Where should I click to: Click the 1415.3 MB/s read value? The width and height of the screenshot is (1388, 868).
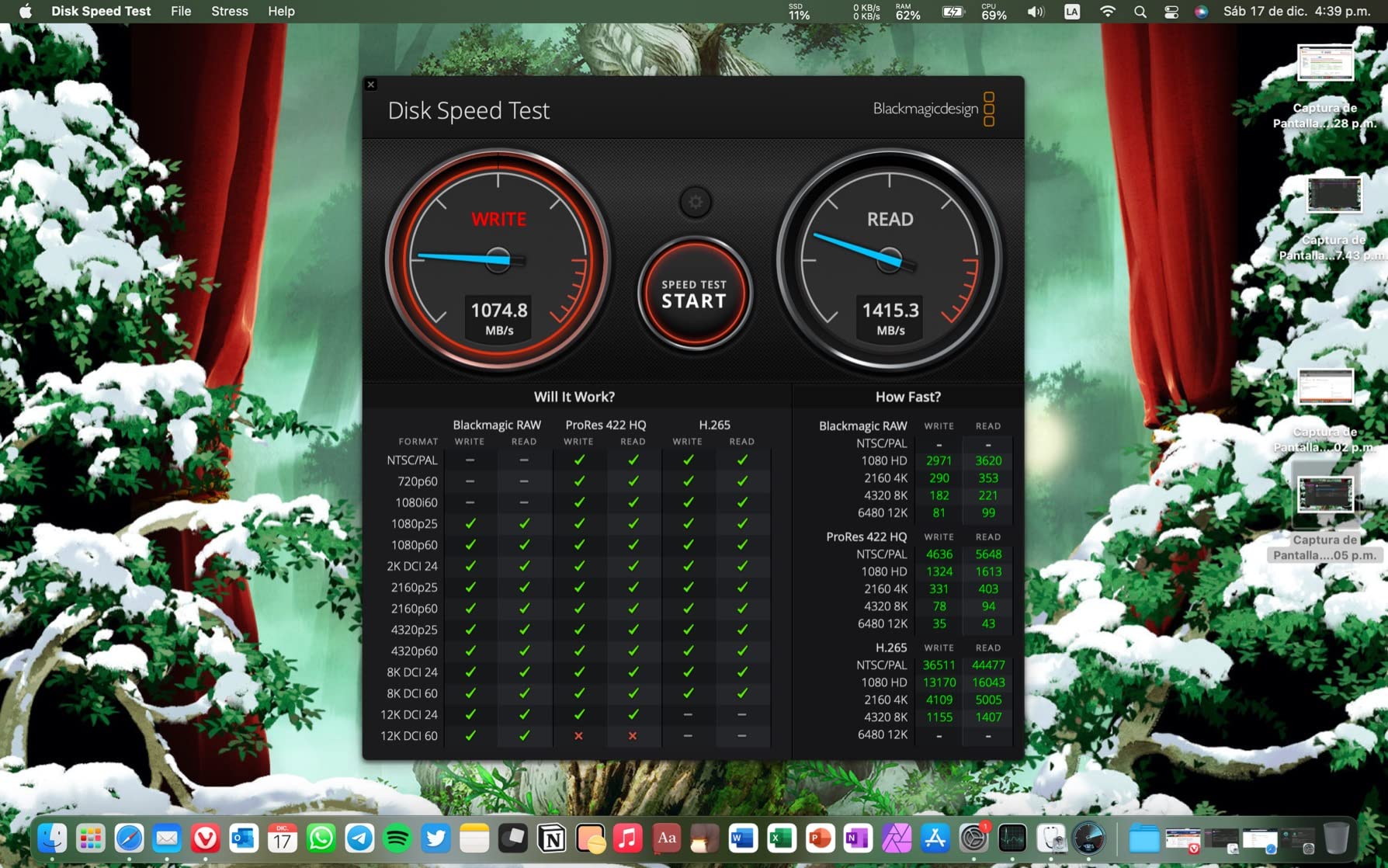click(x=890, y=318)
